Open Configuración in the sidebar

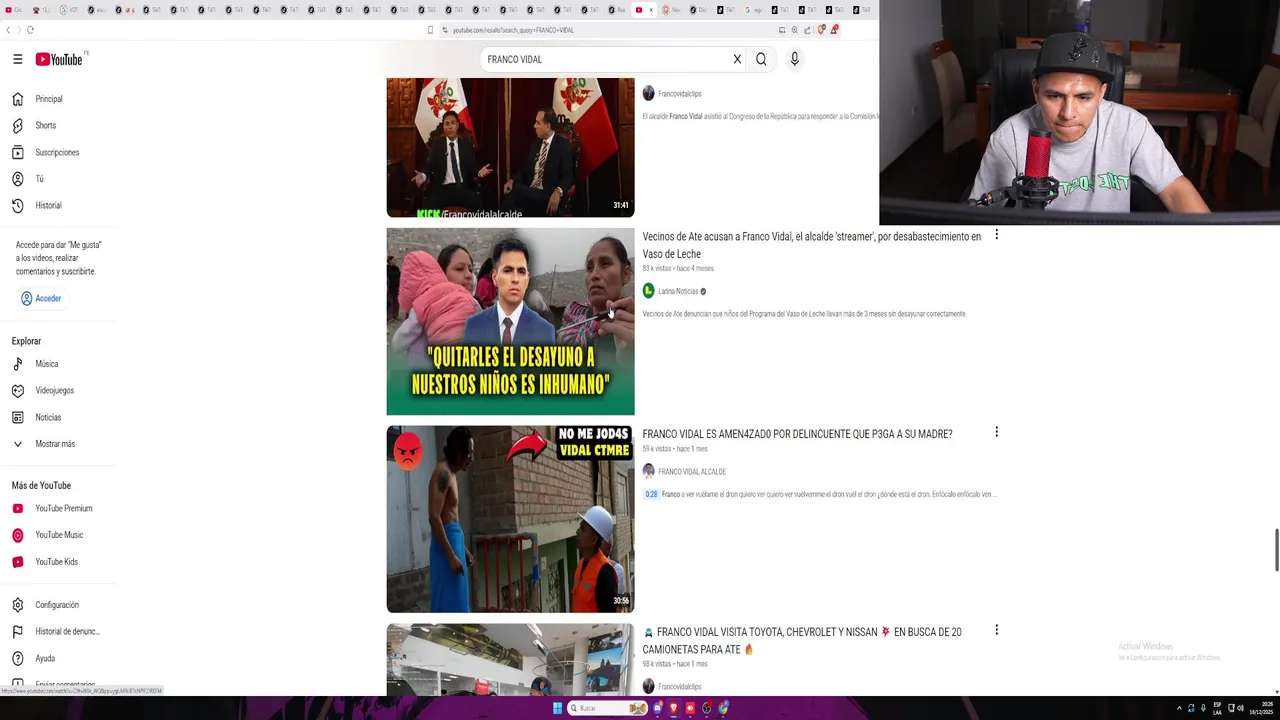[57, 605]
